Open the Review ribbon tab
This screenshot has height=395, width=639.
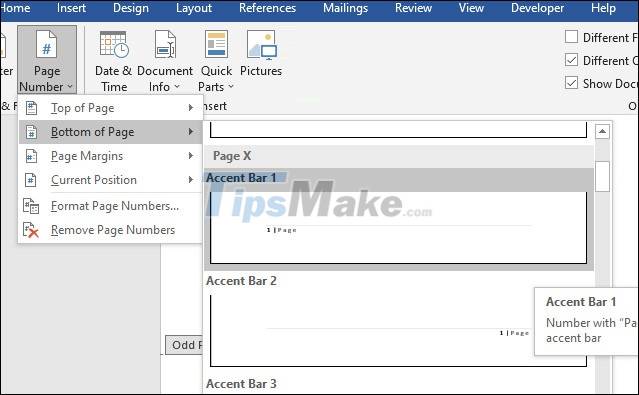click(413, 8)
